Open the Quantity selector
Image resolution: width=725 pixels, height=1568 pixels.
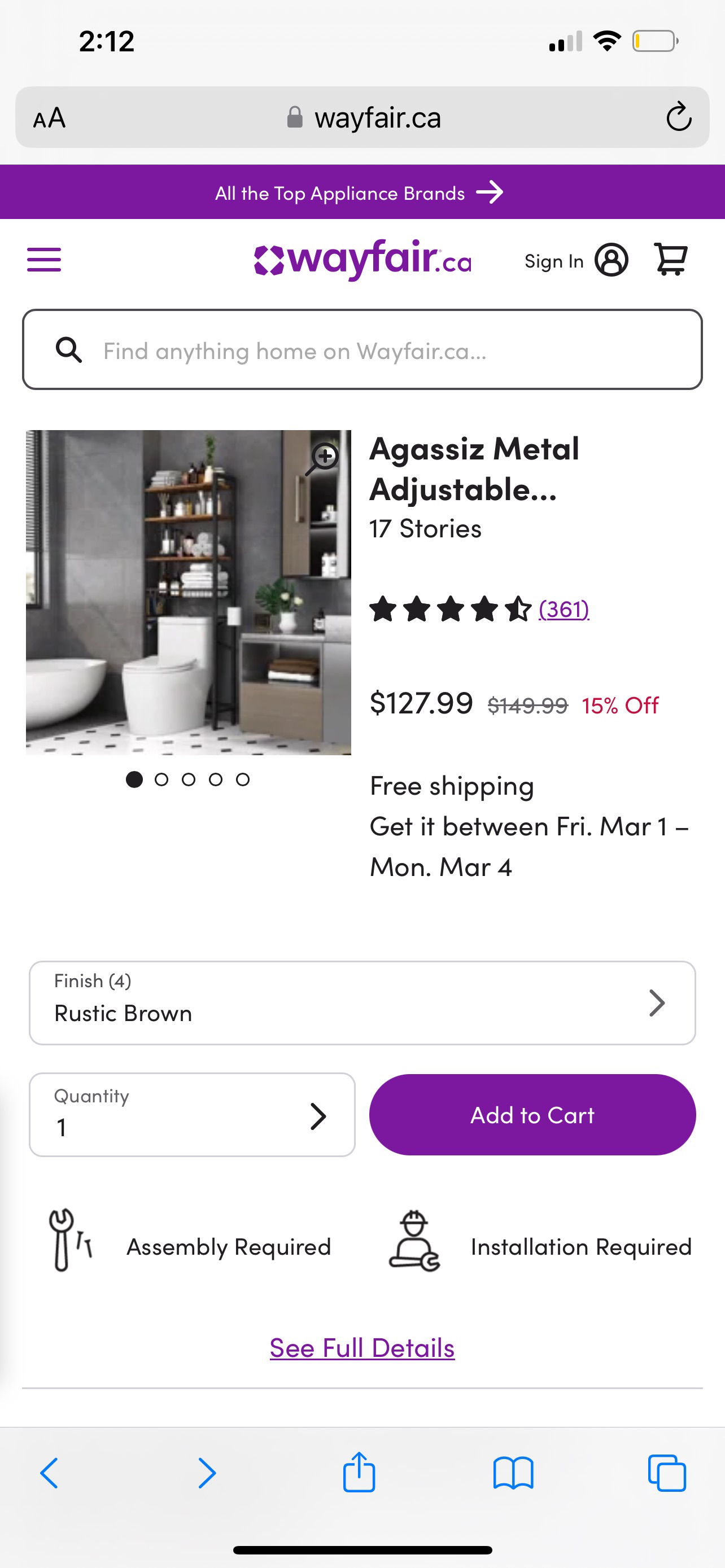192,1115
